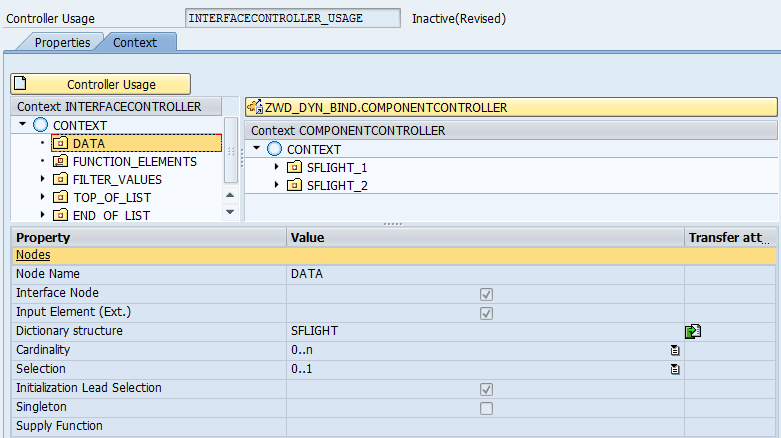Click ZWD_DYN_BIND.COMPONENTCONTROLLER button
The width and height of the screenshot is (781, 438).
(511, 107)
